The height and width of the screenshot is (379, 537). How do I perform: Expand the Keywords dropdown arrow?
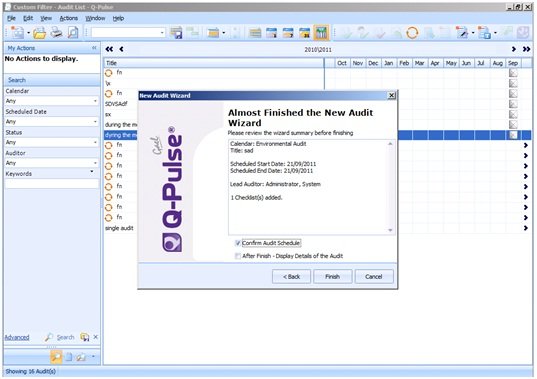(x=92, y=172)
